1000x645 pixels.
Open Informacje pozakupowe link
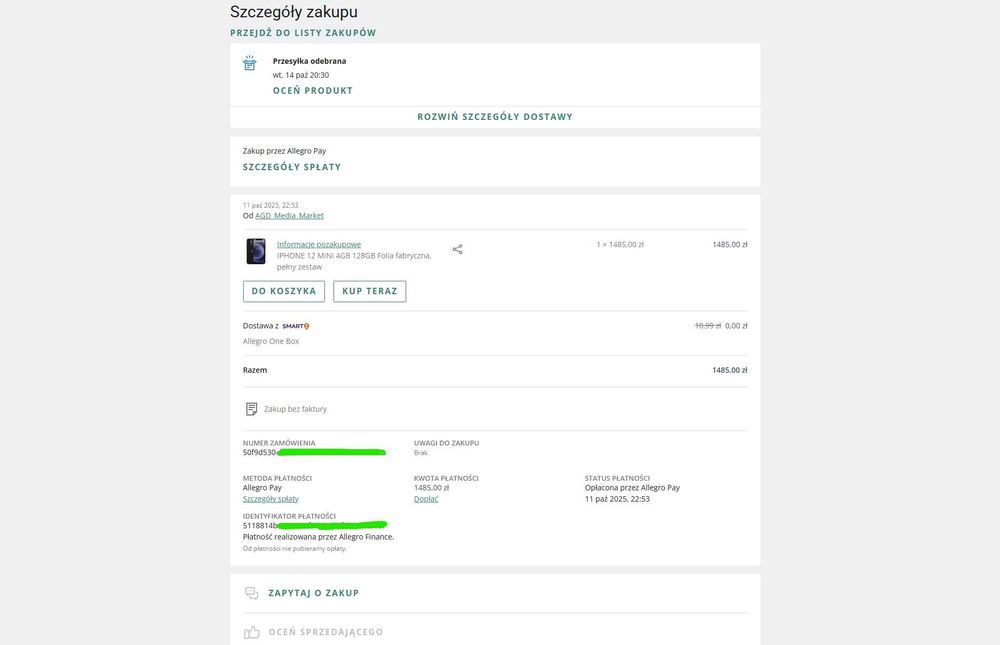point(319,244)
